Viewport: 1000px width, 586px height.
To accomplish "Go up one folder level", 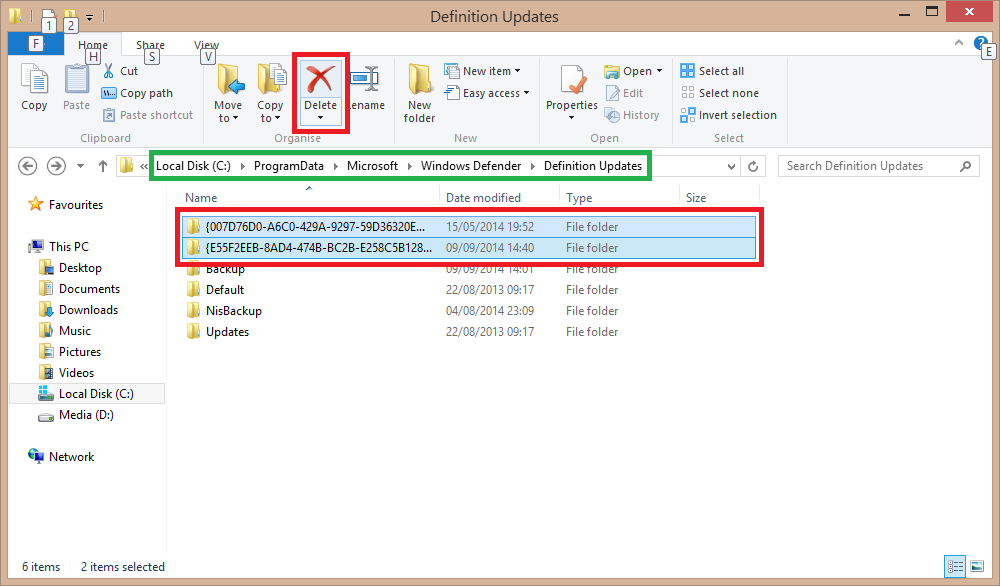I will point(103,166).
